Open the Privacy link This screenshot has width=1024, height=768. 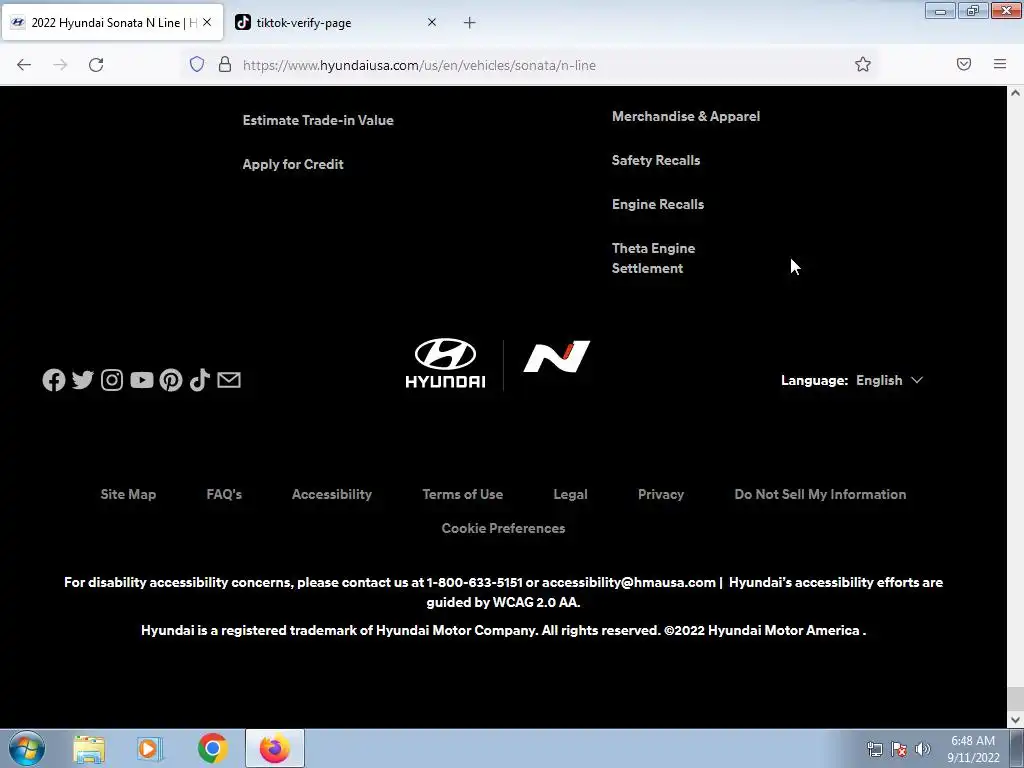[661, 494]
